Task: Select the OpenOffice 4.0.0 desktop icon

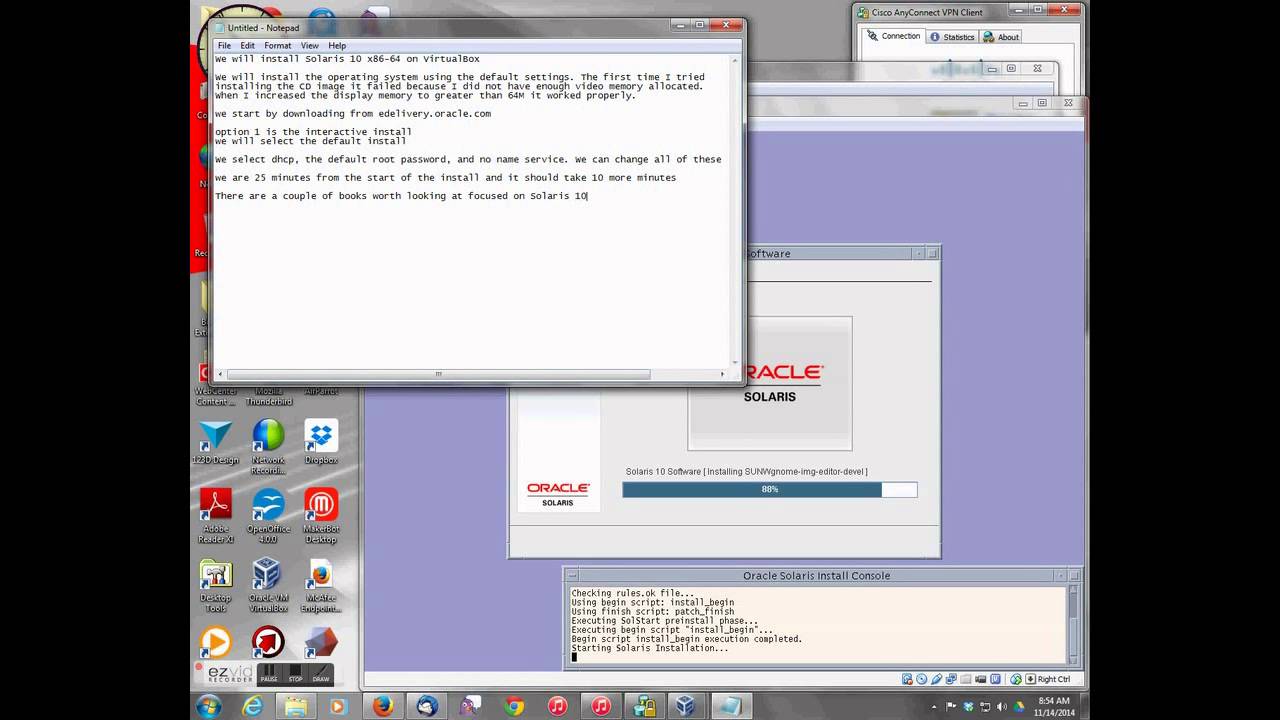Action: click(268, 516)
